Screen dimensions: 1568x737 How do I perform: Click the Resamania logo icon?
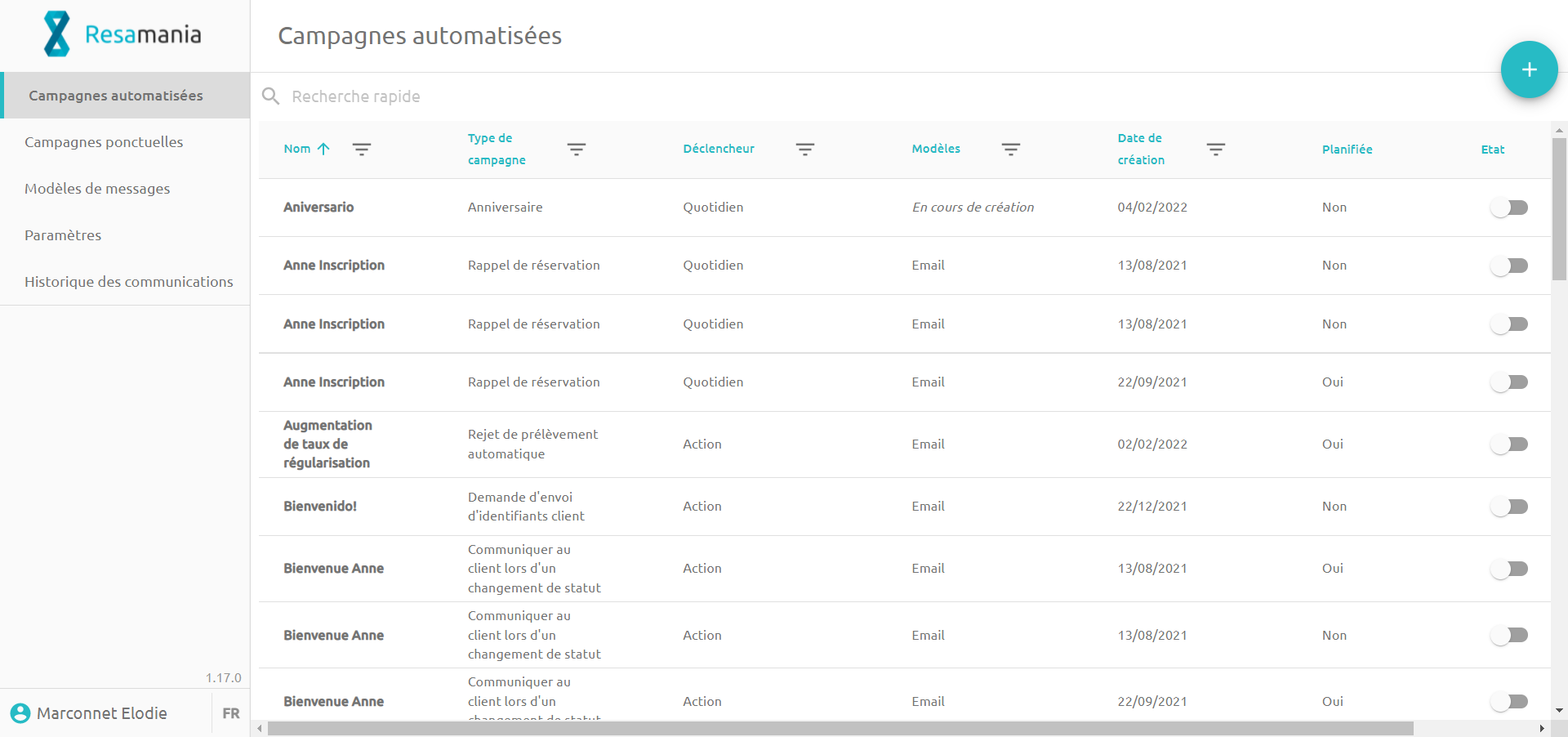coord(56,34)
